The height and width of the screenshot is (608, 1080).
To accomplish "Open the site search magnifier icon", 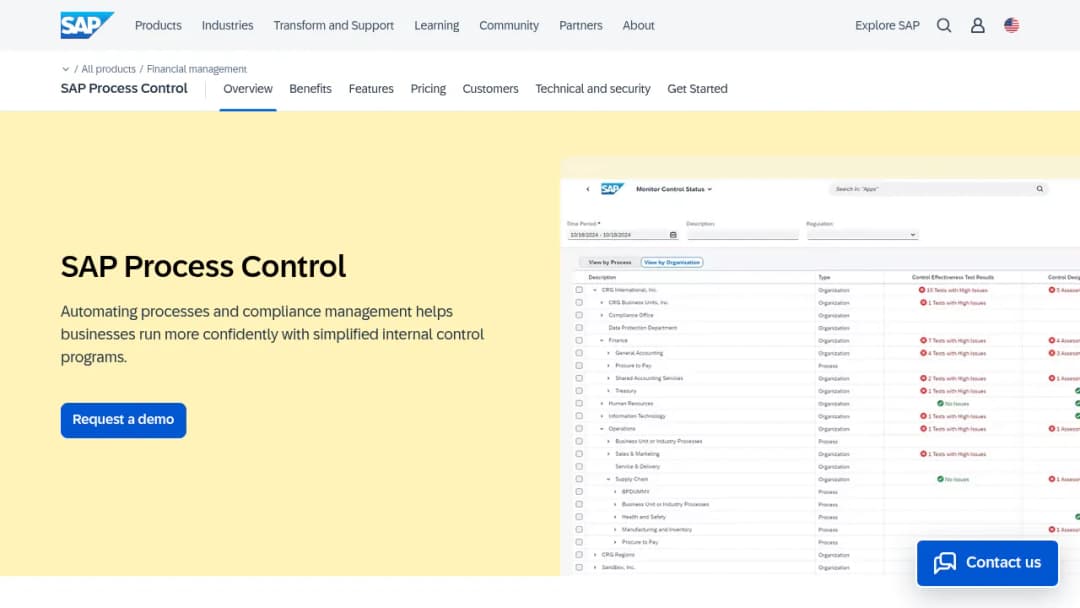I will [x=944, y=25].
